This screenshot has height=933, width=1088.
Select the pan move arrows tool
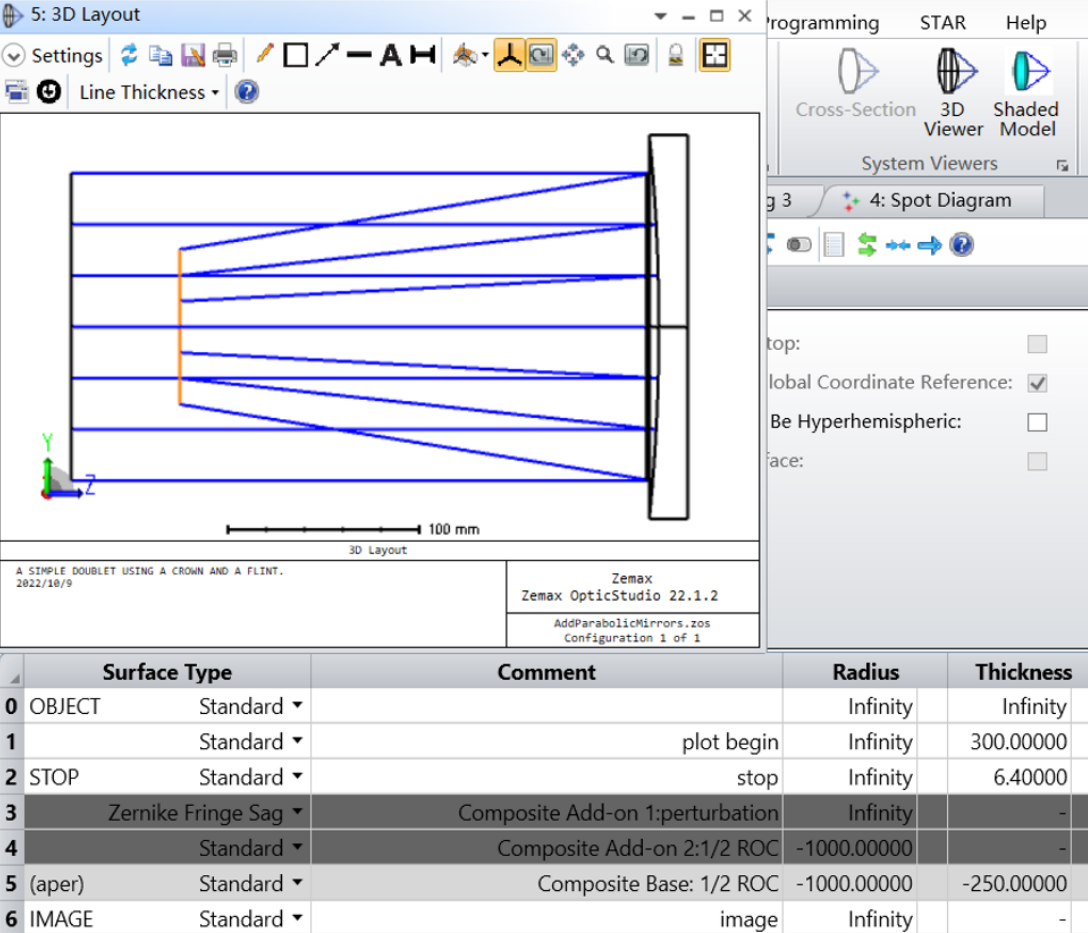pyautogui.click(x=573, y=55)
